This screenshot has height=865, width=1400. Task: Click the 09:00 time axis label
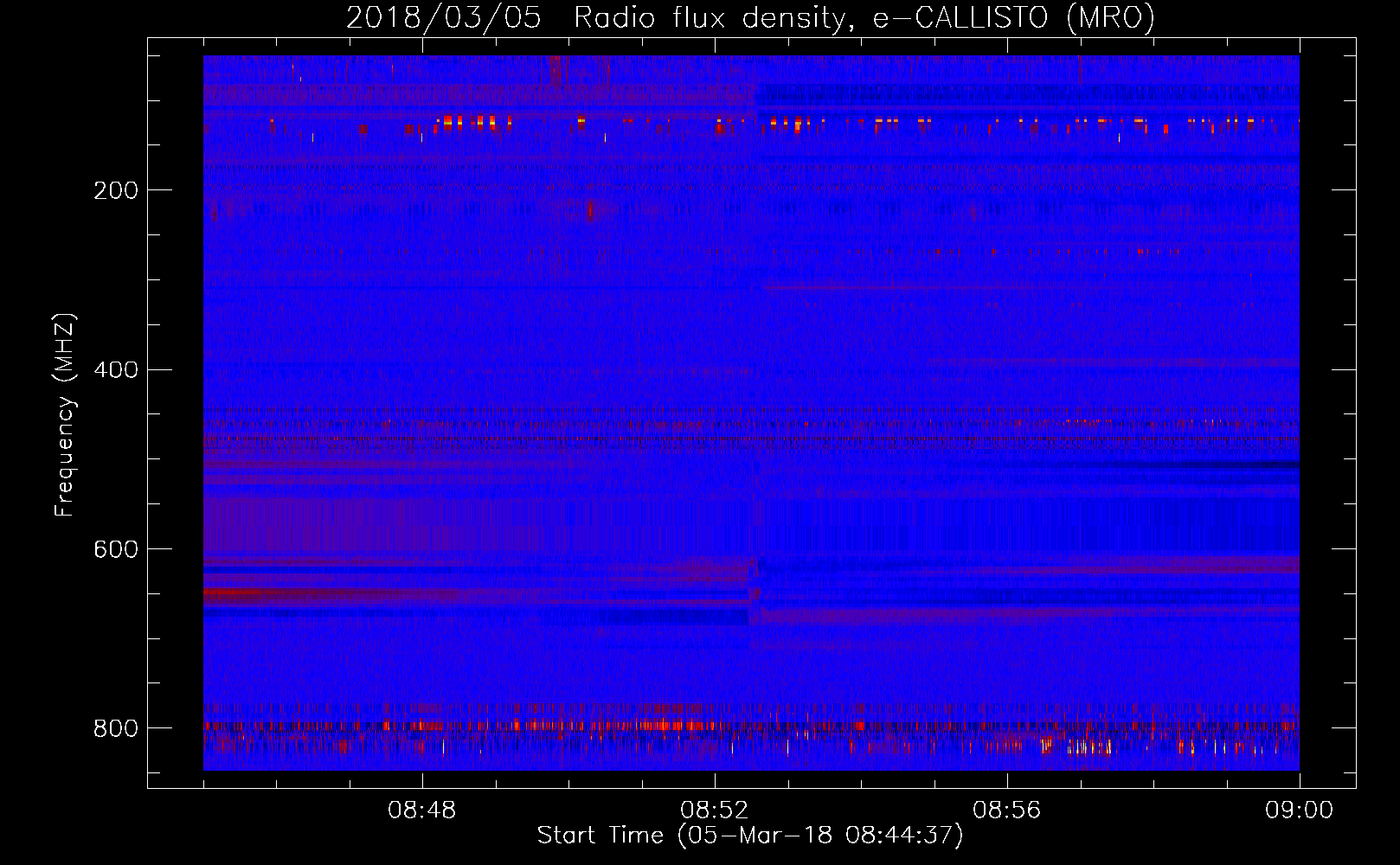(x=1299, y=811)
